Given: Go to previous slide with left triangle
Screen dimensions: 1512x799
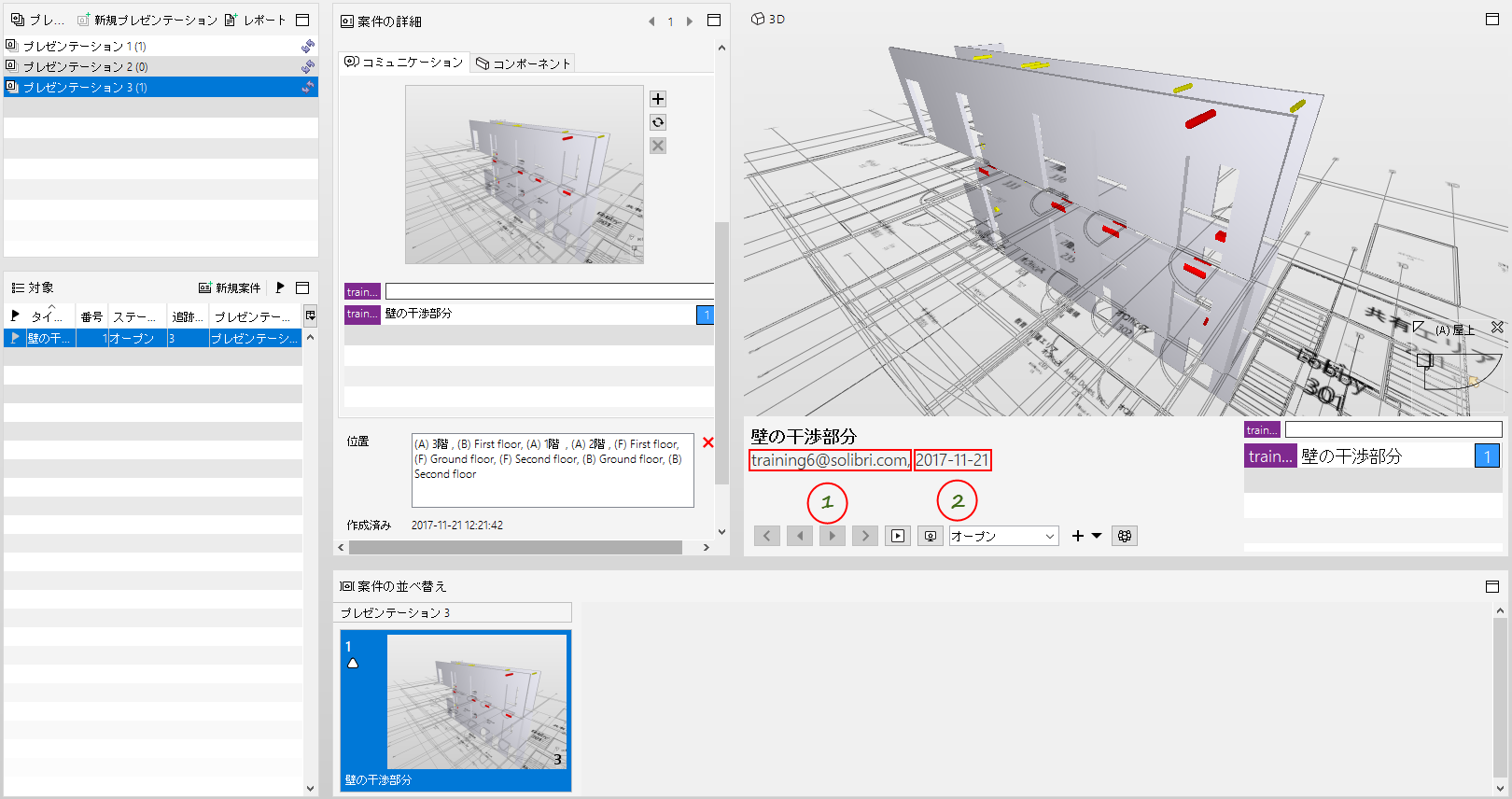Looking at the screenshot, I should 800,536.
